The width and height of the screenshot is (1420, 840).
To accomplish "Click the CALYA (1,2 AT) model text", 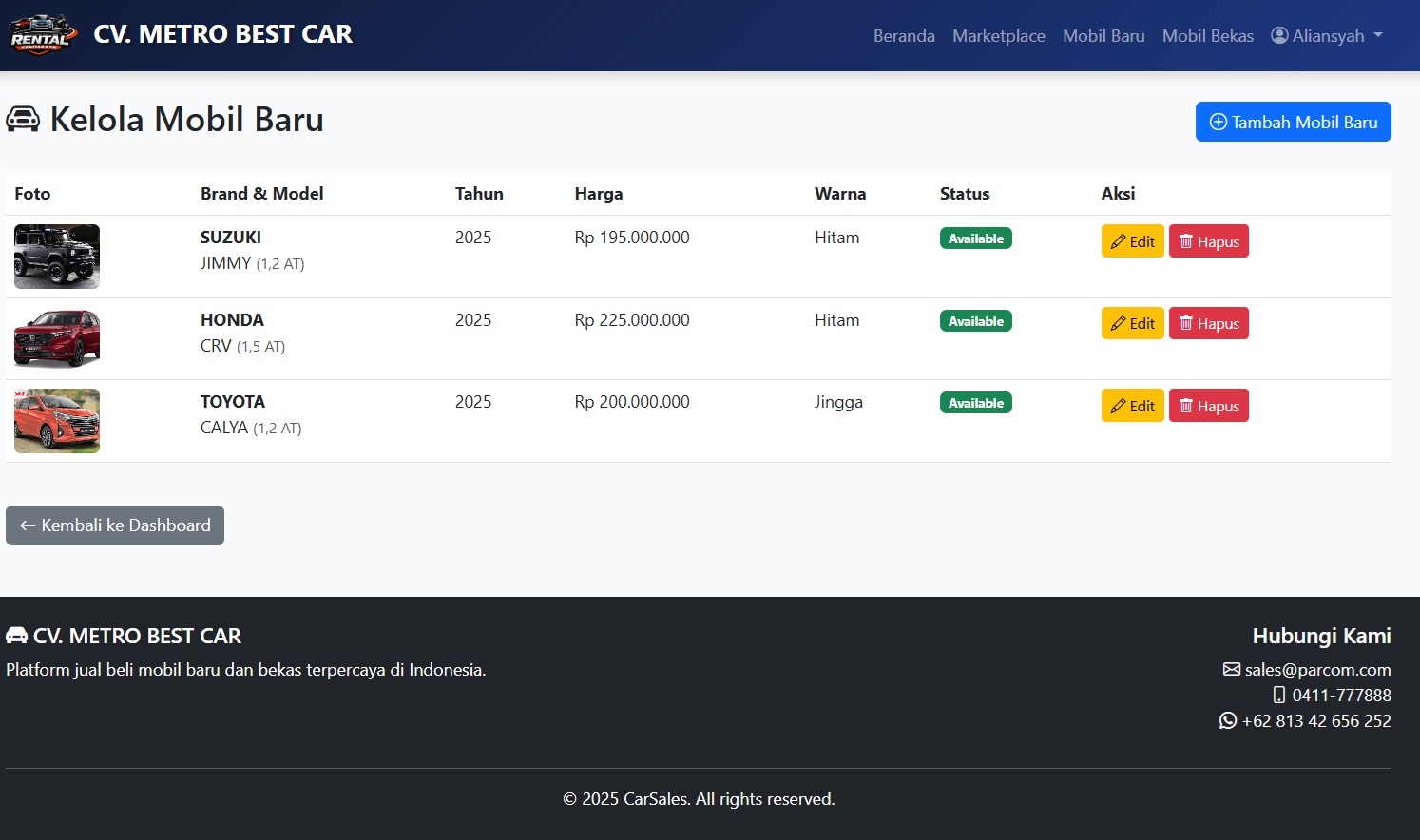I will [x=251, y=428].
